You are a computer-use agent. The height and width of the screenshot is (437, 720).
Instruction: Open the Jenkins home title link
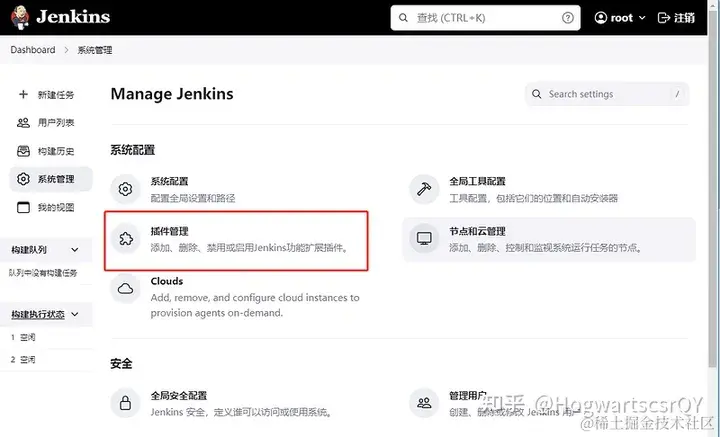tap(73, 17)
